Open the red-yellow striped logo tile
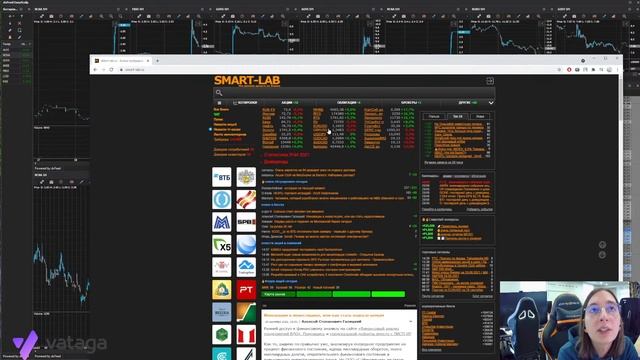This screenshot has width=640, height=360. 246,200
